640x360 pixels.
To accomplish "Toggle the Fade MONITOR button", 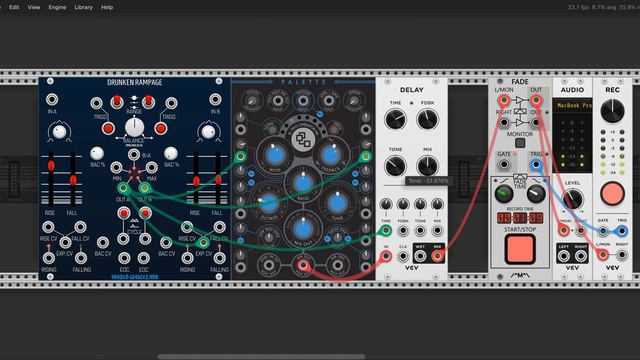I will tap(520, 143).
